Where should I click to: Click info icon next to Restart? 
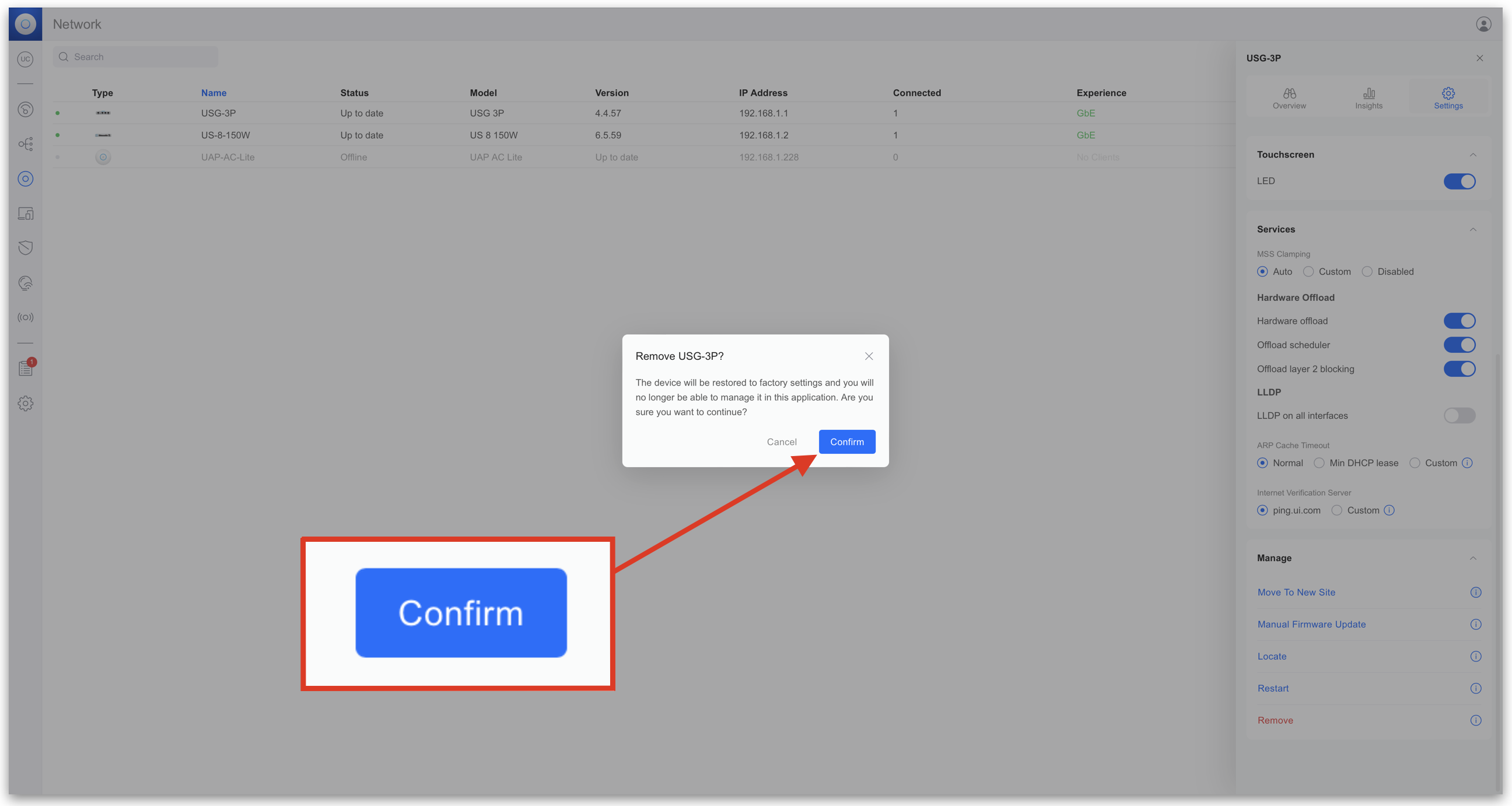1475,688
